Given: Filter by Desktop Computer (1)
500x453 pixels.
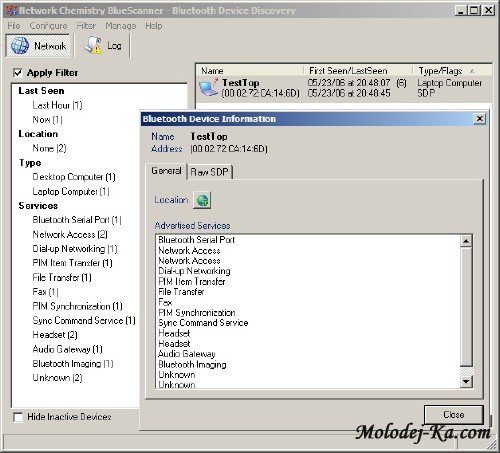Looking at the screenshot, I should tap(74, 177).
